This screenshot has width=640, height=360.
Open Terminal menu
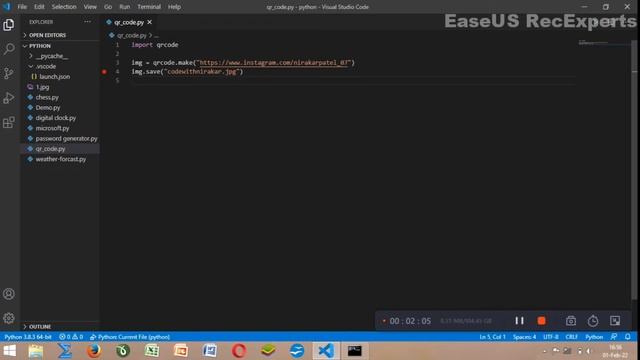149,7
